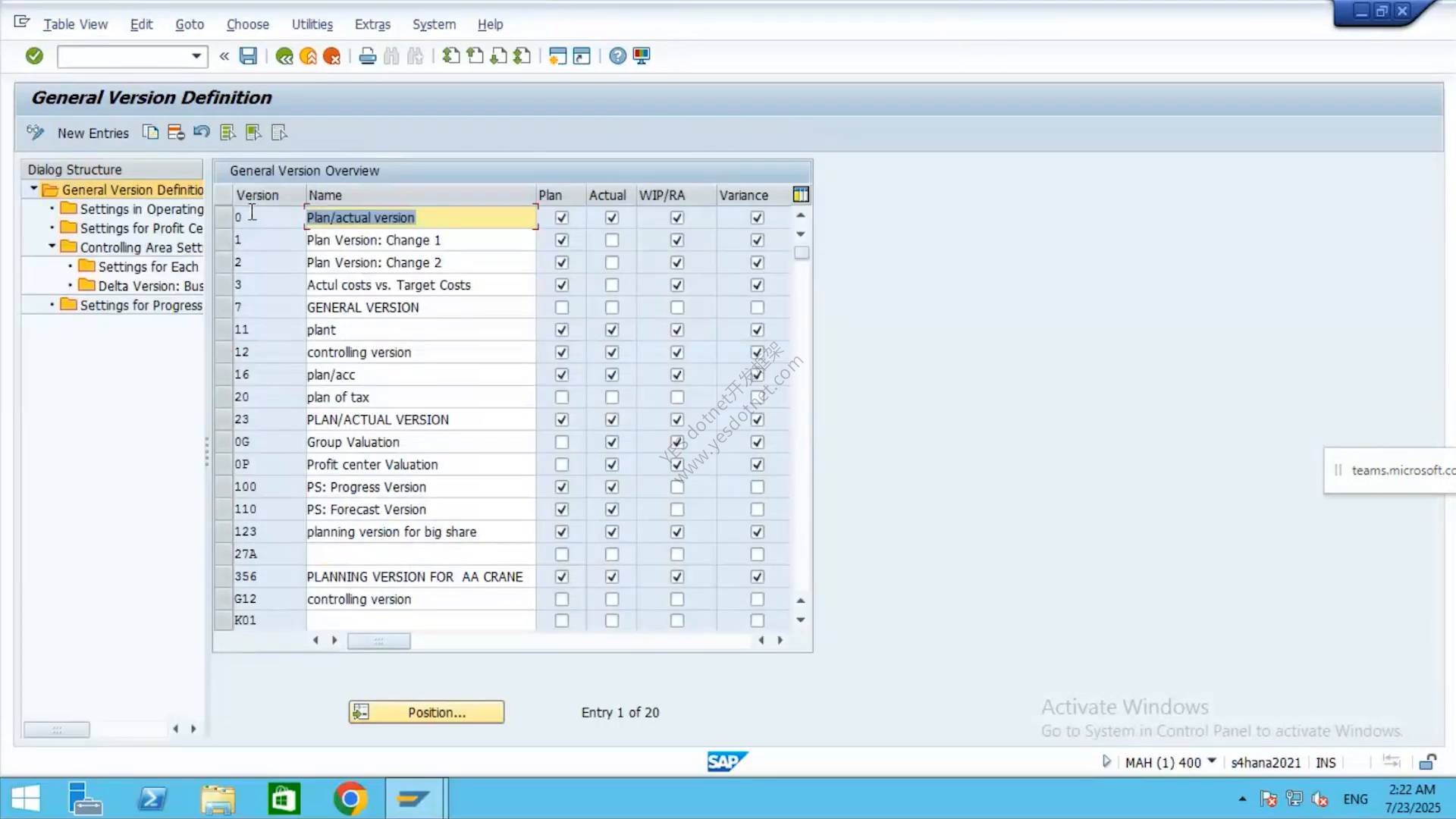
Task: Check WIP/RA checkbox for PS: Progress Version
Action: (677, 487)
